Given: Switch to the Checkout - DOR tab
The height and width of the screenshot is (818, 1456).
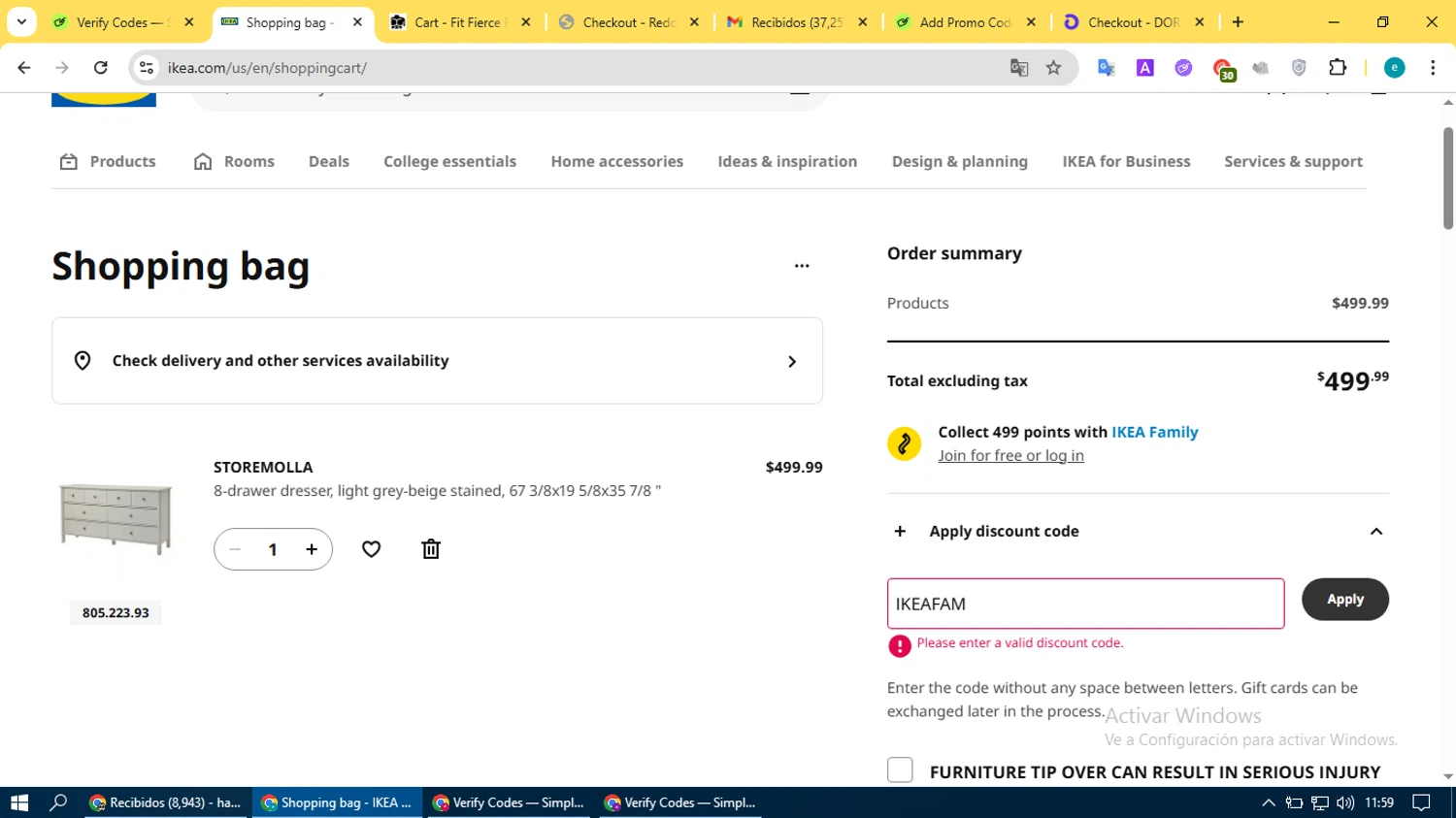Looking at the screenshot, I should tap(1134, 21).
